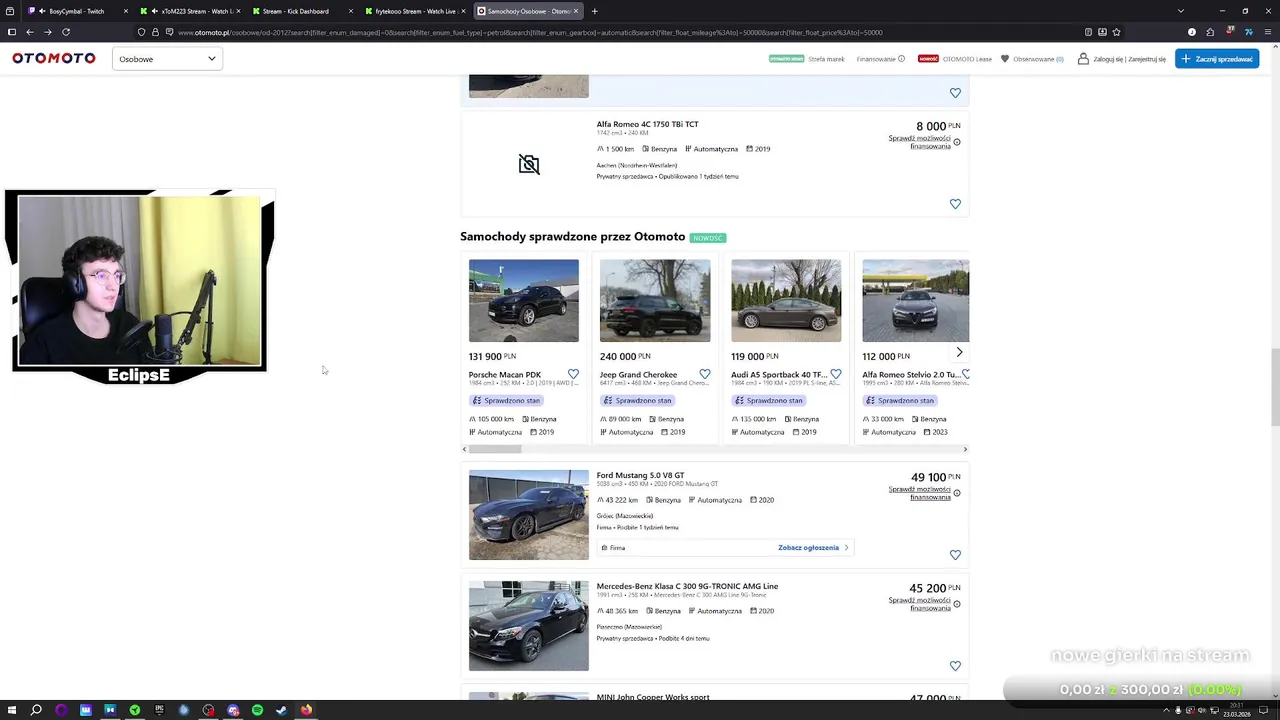The image size is (1280, 720).
Task: Click financing info icon next to 49 100 PLN
Action: tap(957, 493)
